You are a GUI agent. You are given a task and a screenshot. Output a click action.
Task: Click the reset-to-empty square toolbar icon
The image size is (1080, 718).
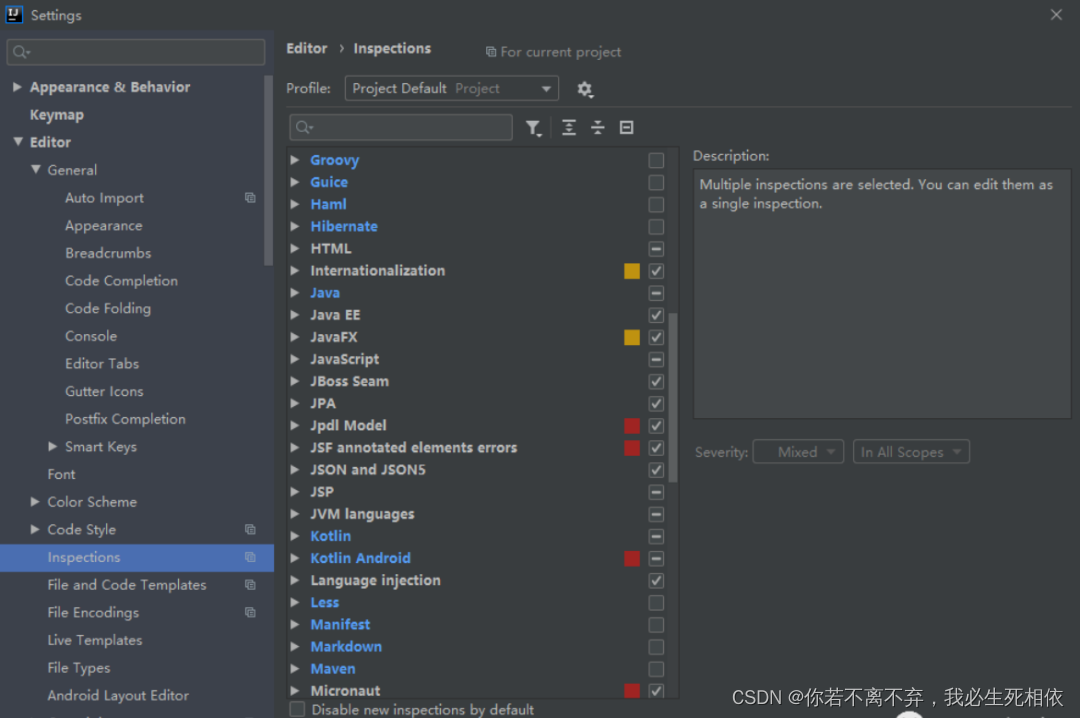pos(626,127)
